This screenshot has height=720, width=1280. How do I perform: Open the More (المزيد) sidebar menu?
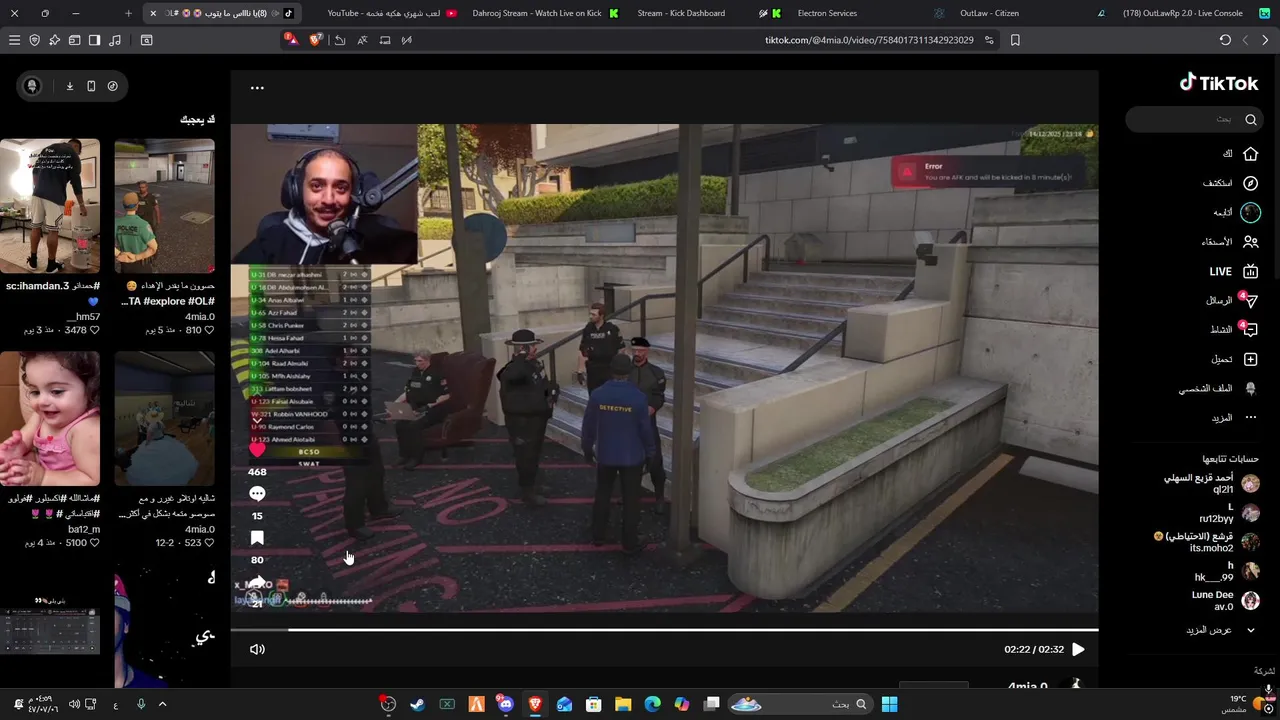[x=1234, y=417]
